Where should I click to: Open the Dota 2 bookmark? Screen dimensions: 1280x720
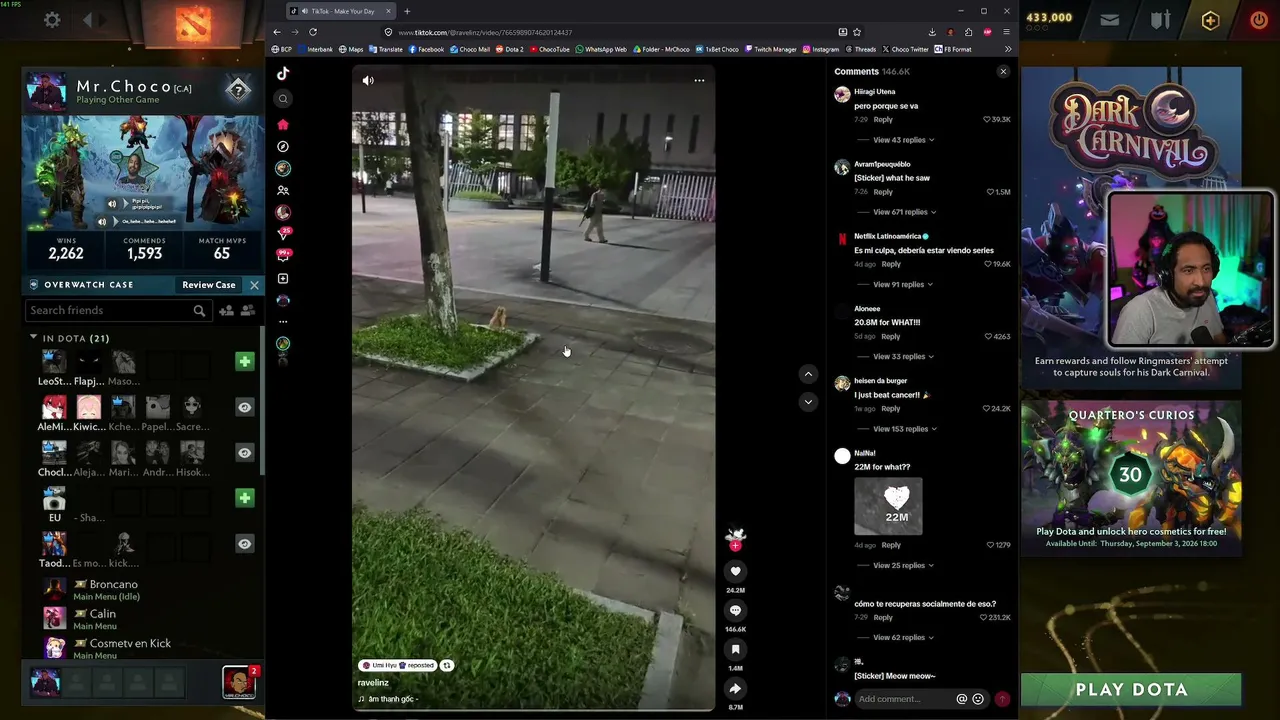tap(510, 49)
